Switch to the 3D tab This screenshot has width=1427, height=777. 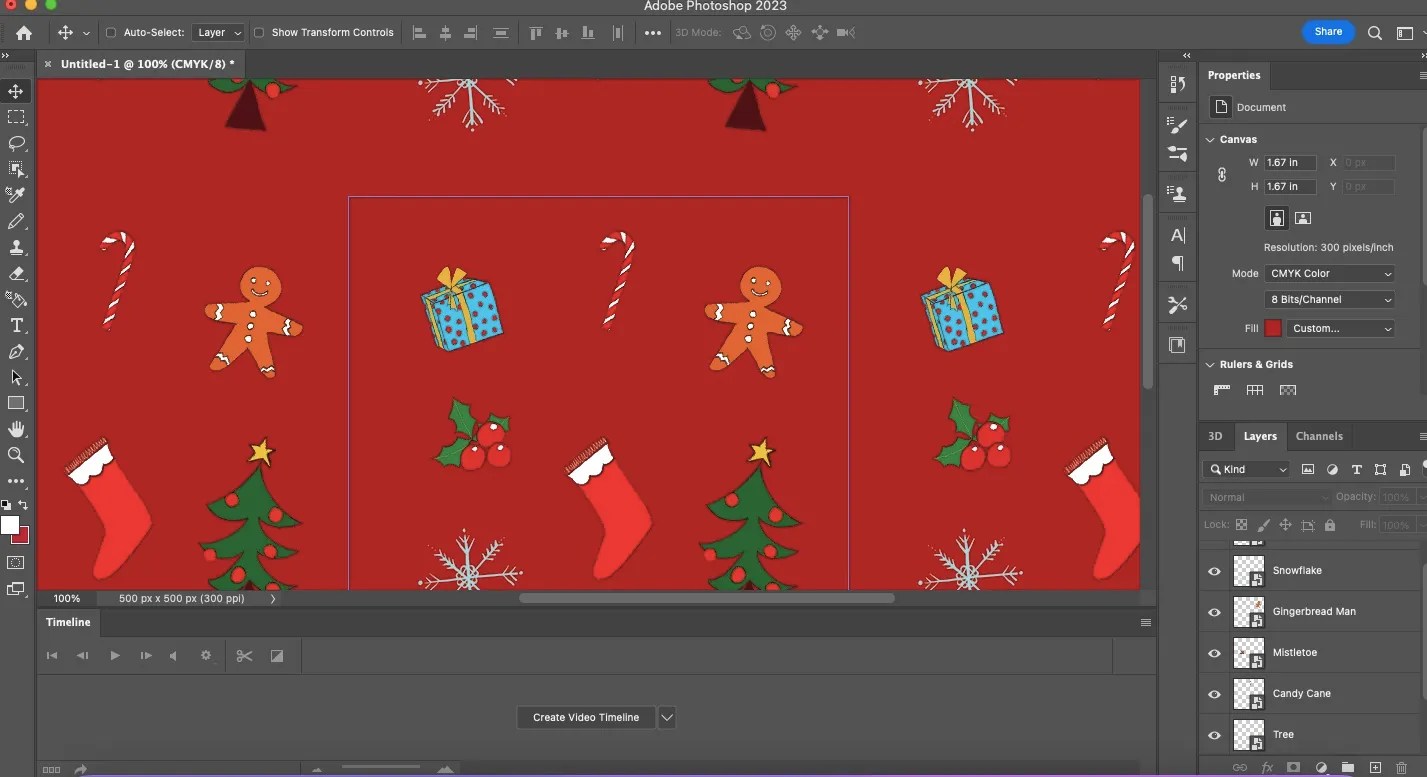tap(1214, 436)
